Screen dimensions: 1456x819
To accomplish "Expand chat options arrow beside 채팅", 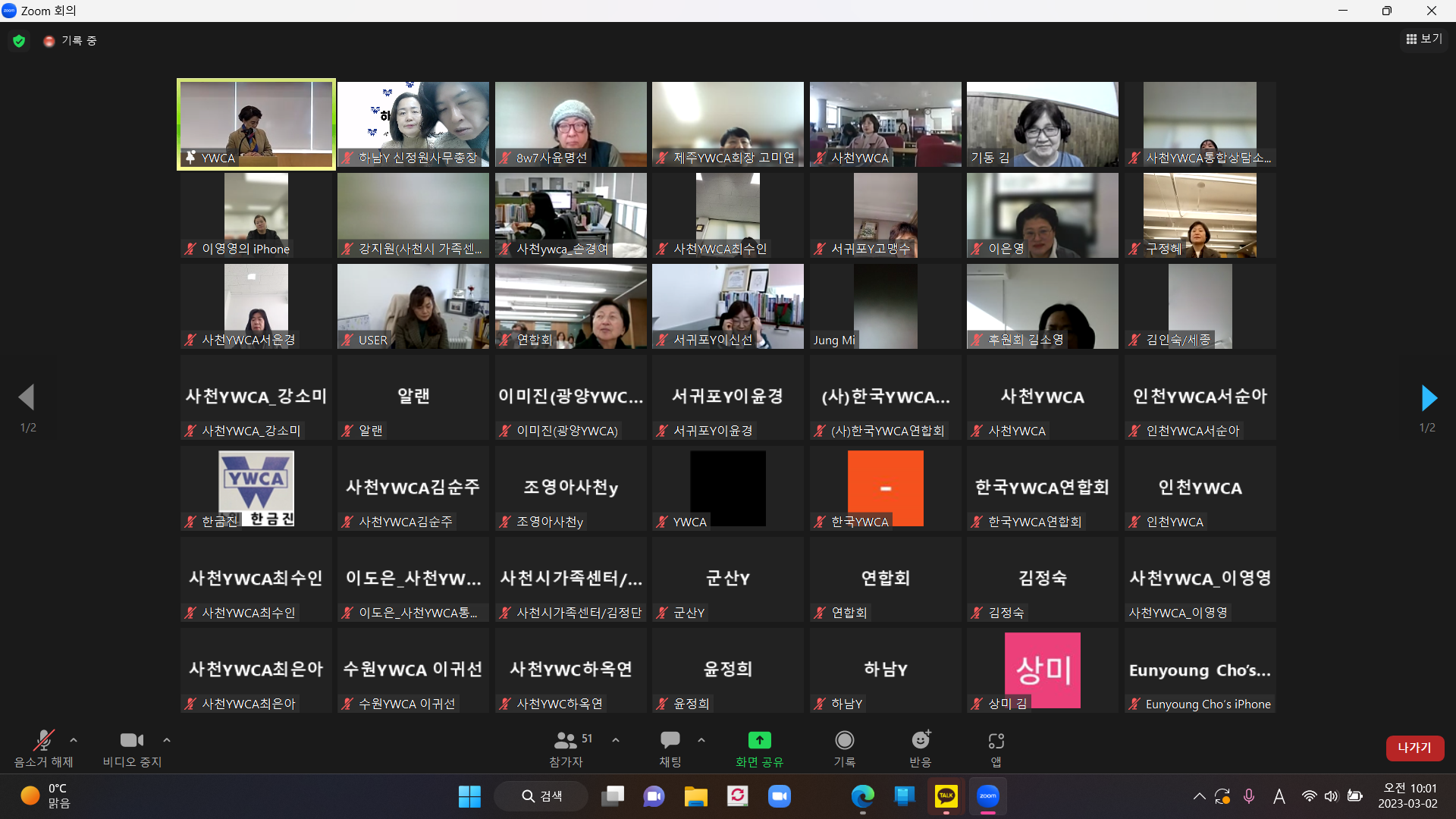I will tap(701, 740).
